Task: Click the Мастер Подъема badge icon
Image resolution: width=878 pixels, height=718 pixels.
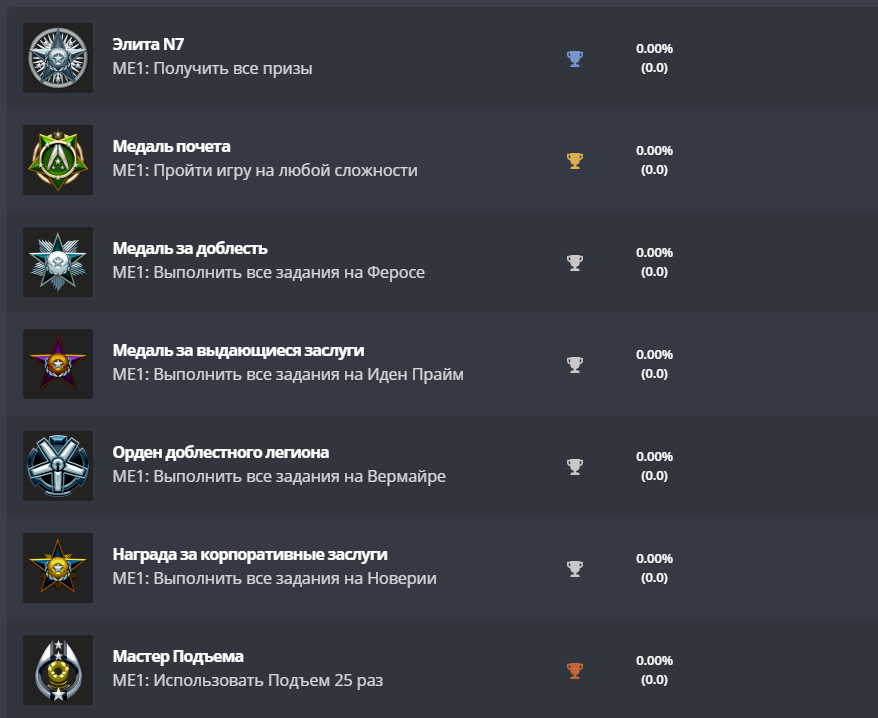Action: 58,670
